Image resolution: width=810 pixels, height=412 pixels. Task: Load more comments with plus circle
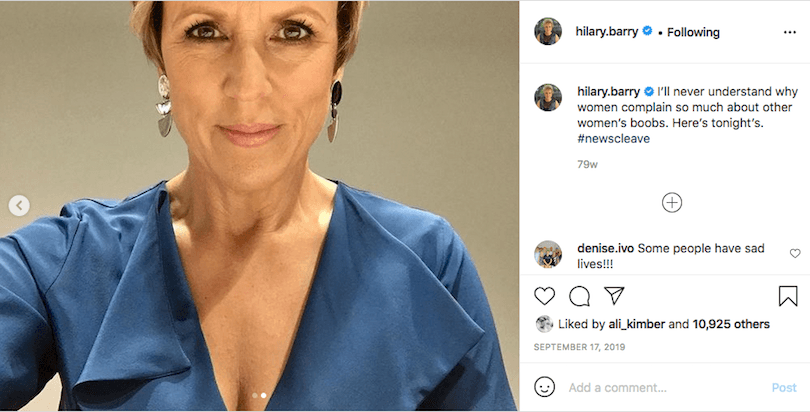(672, 203)
